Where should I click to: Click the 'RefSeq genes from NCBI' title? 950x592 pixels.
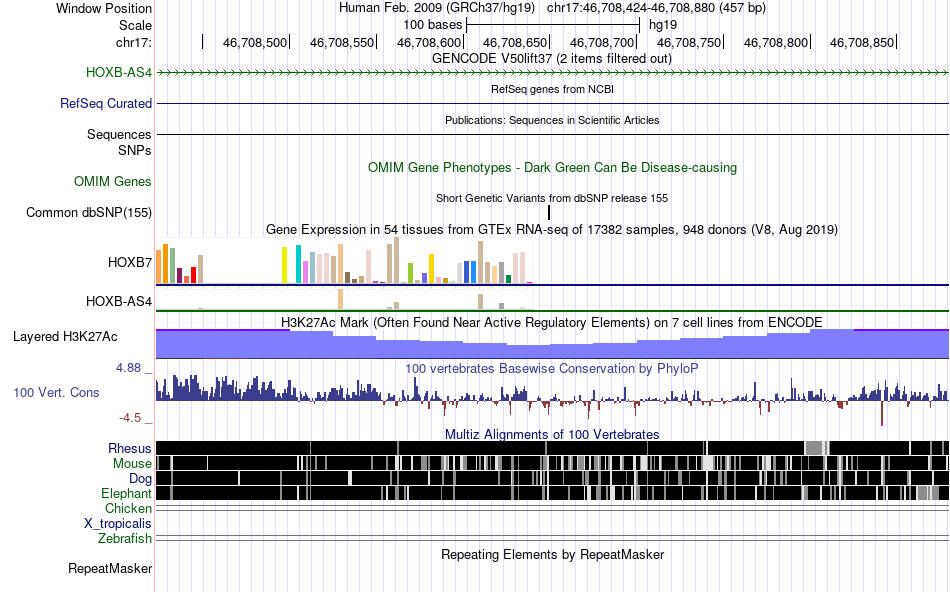[552, 89]
